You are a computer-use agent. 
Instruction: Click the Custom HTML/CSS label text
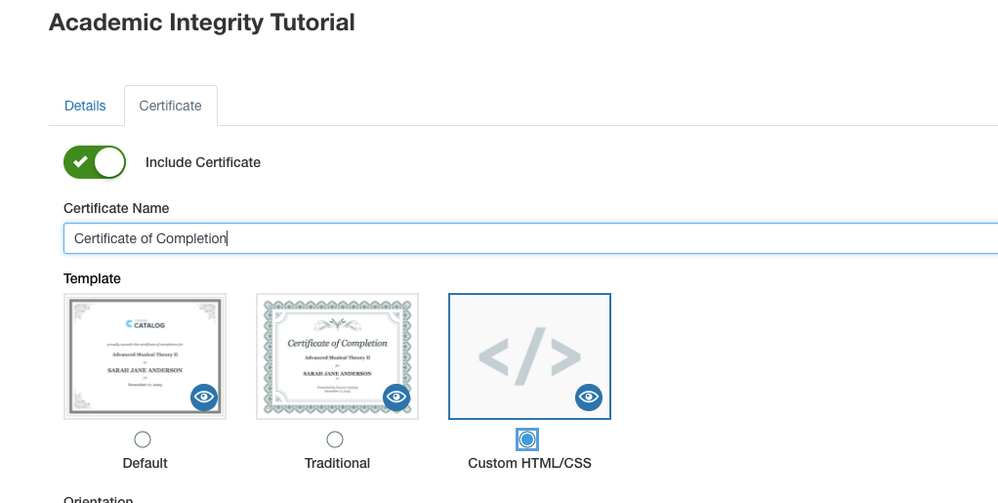[529, 463]
